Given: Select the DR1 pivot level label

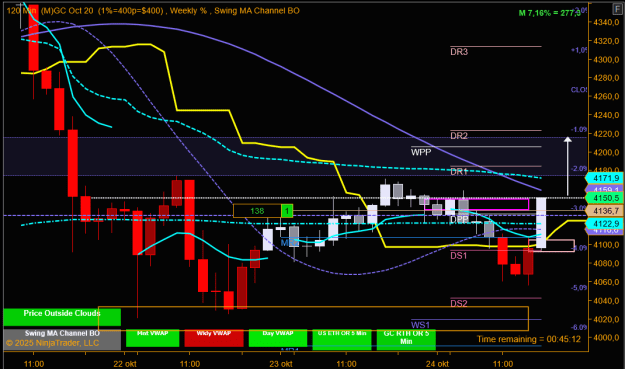Looking at the screenshot, I should click(459, 172).
